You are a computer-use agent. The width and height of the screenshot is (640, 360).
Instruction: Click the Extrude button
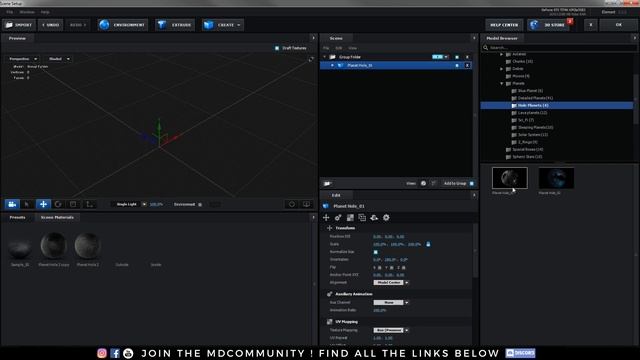pyautogui.click(x=175, y=25)
